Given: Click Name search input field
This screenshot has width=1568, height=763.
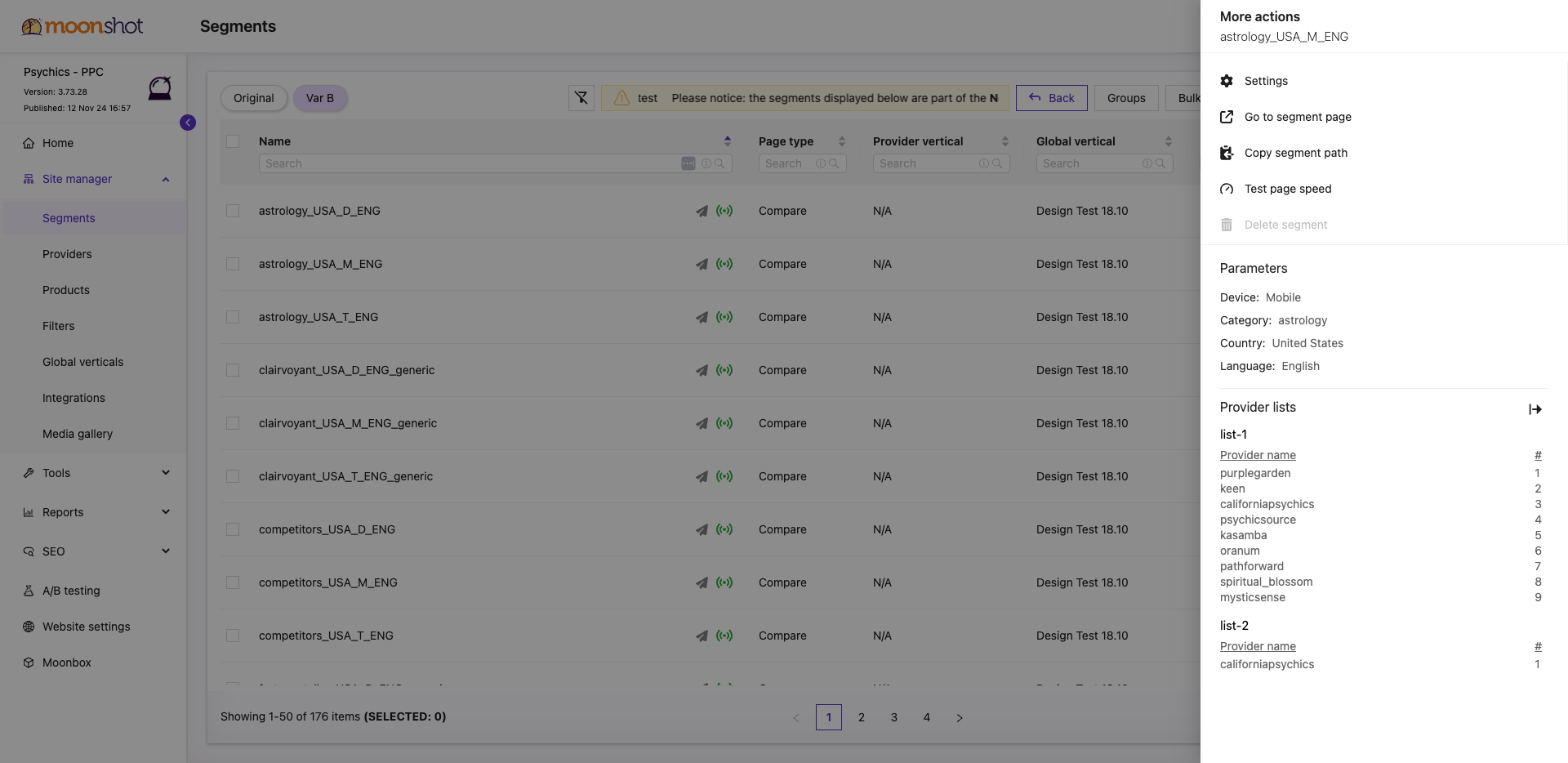Looking at the screenshot, I should click(x=496, y=163).
